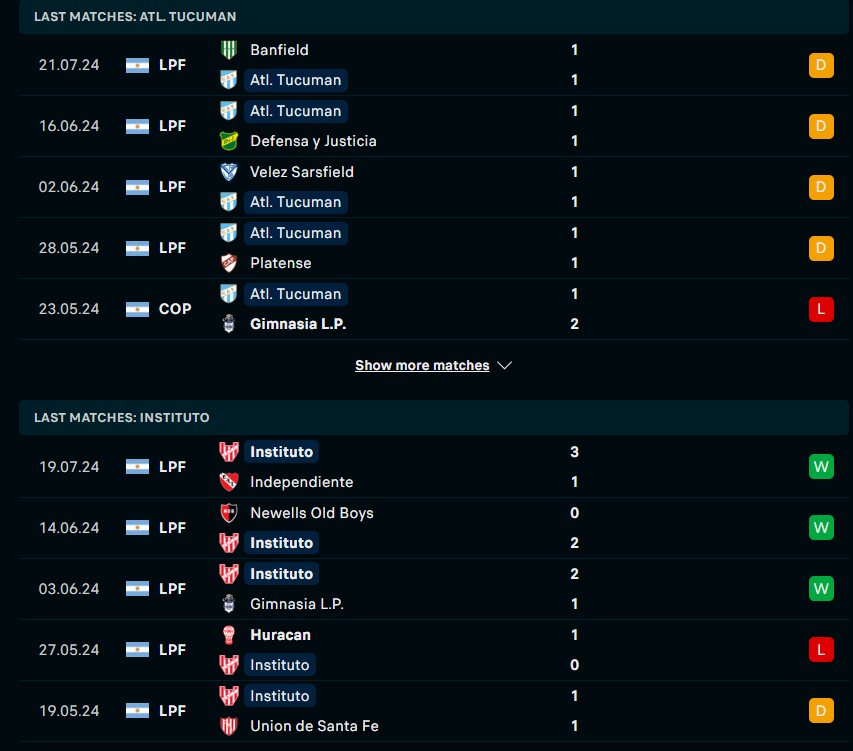Image resolution: width=853 pixels, height=751 pixels.
Task: Click draw badge for Banfield match
Action: 821,65
